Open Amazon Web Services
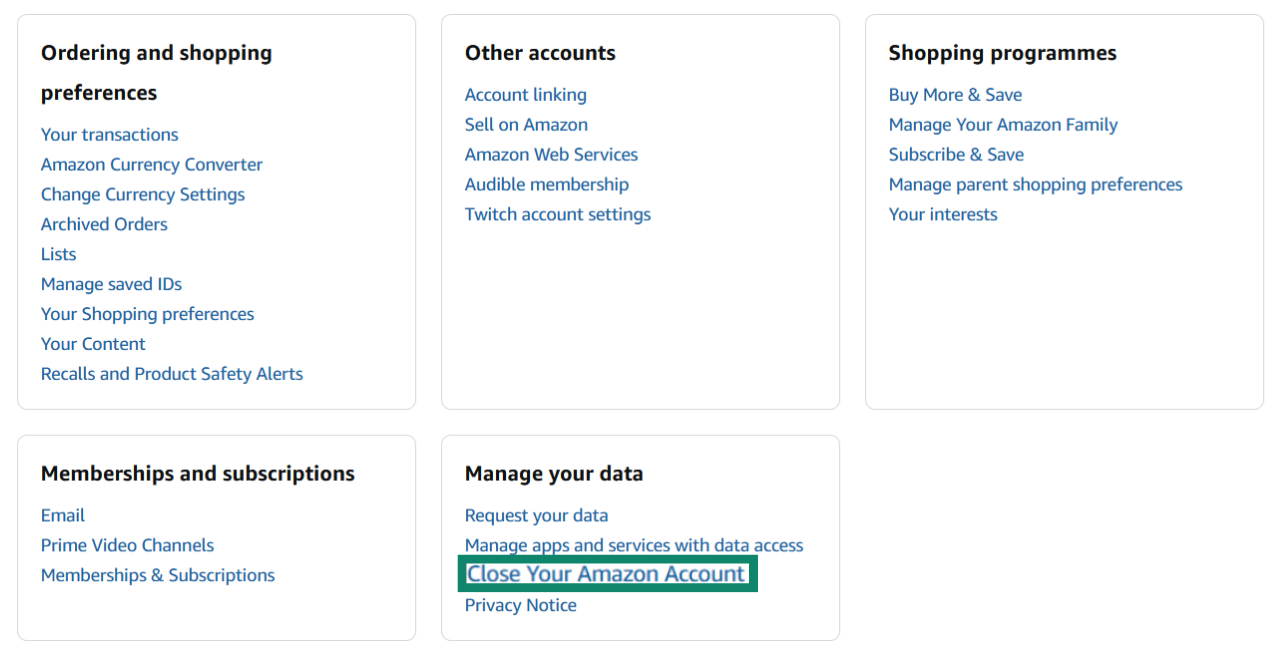Screen dimensions: 1280x658 tap(551, 154)
